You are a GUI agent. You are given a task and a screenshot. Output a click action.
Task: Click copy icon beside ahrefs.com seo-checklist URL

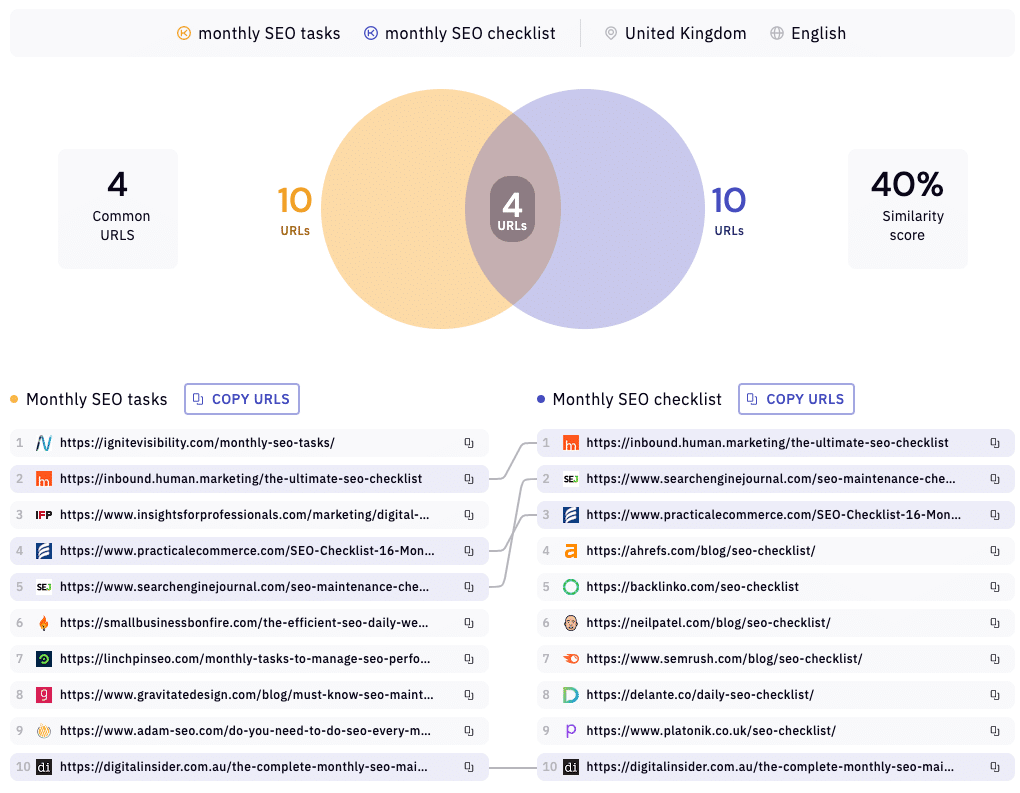[994, 551]
